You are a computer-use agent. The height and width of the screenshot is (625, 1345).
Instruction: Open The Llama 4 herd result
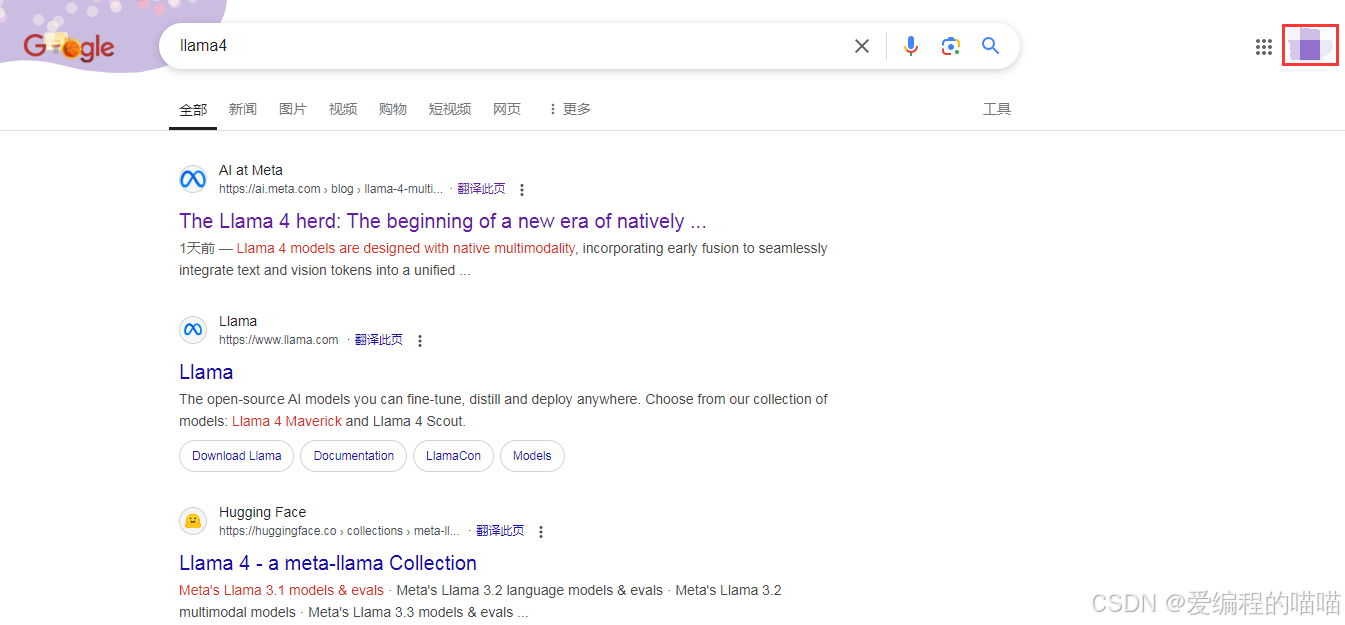[x=443, y=221]
